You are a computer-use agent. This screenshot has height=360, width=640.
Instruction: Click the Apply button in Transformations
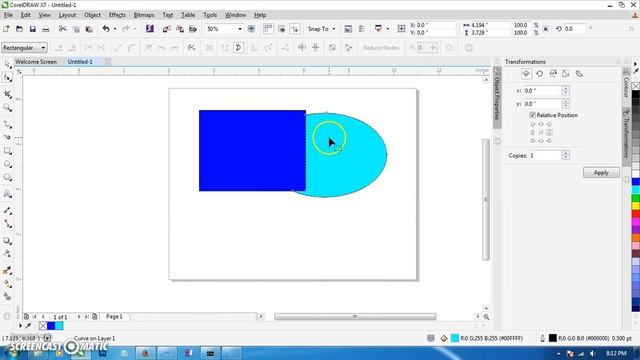601,173
